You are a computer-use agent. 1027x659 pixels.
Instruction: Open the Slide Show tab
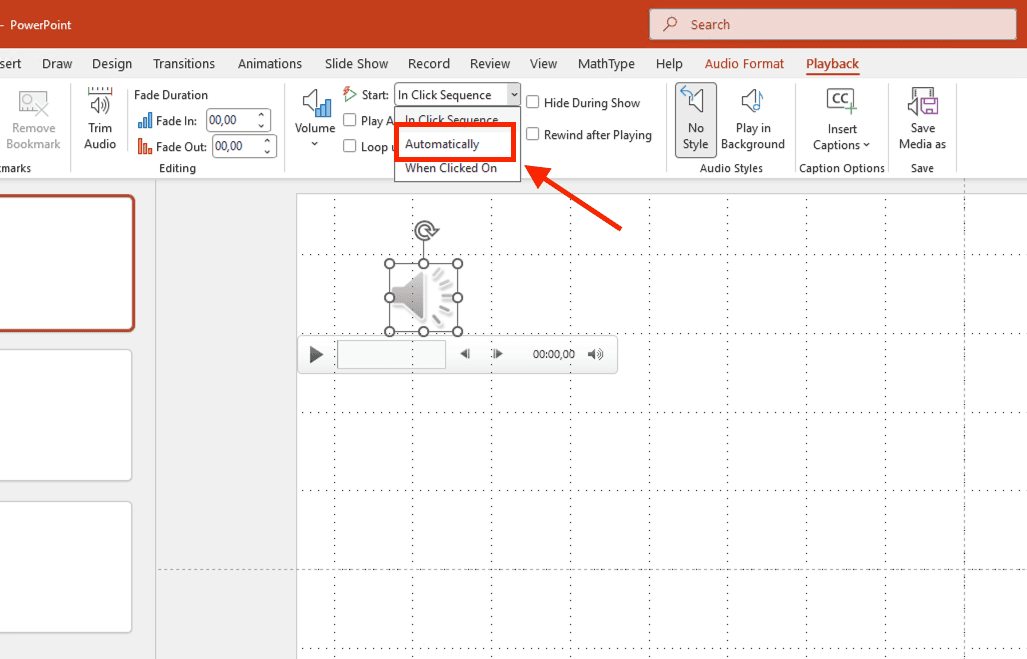pyautogui.click(x=356, y=64)
